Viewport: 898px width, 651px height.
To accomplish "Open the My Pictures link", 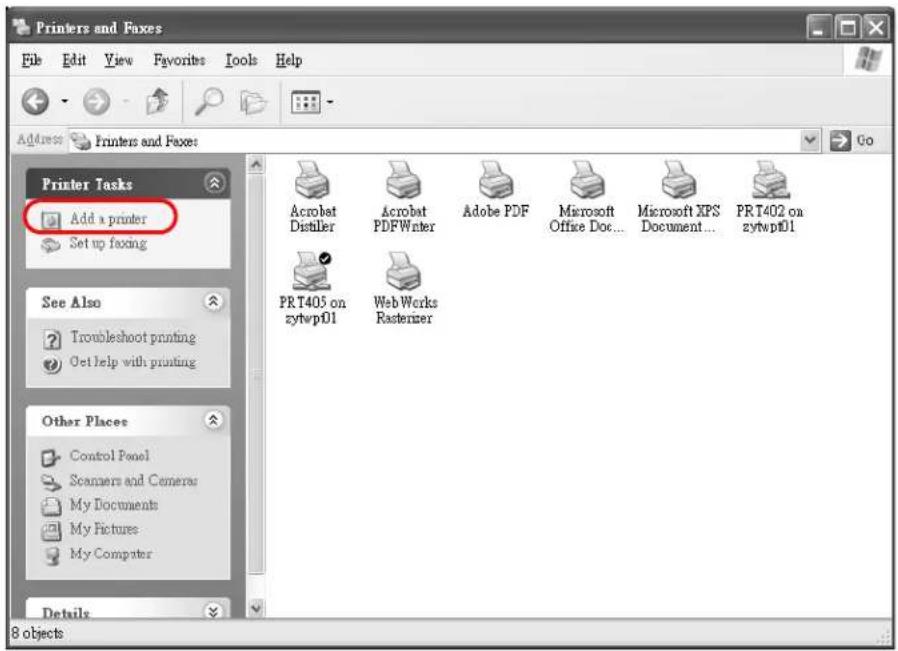I will click(104, 529).
